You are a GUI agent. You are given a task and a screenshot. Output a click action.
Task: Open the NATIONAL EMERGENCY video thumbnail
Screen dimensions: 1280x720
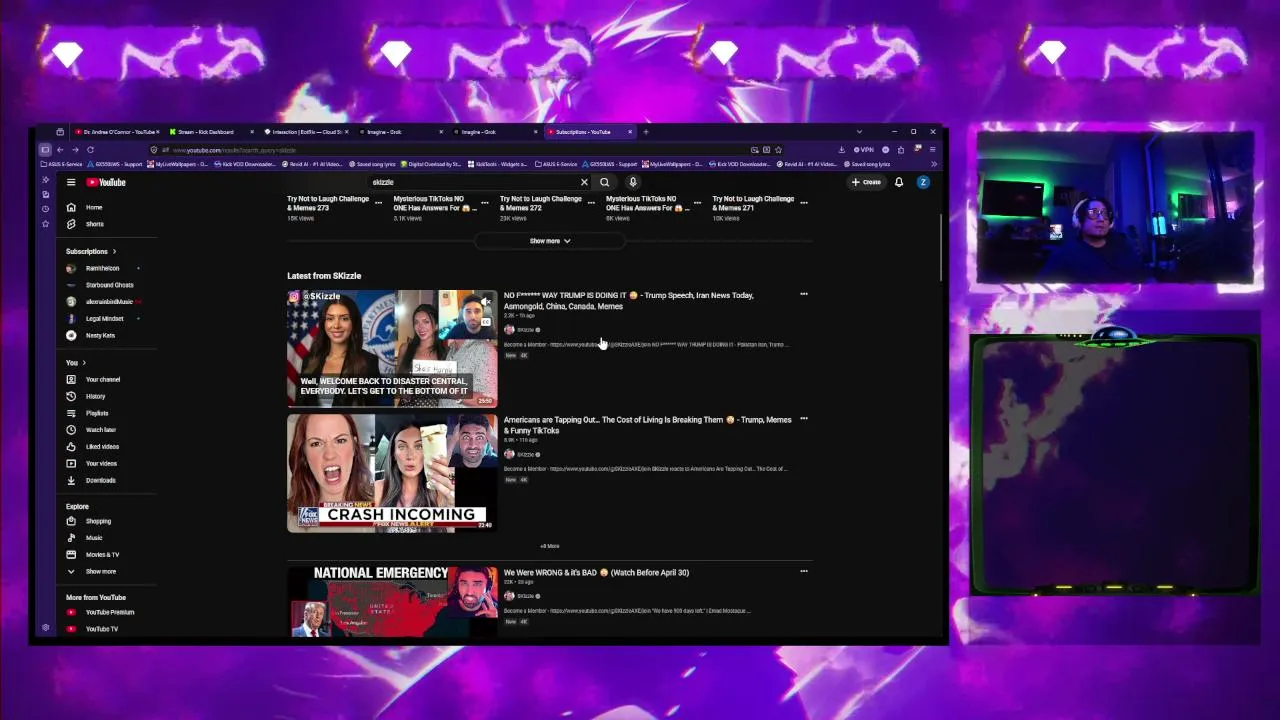point(392,602)
